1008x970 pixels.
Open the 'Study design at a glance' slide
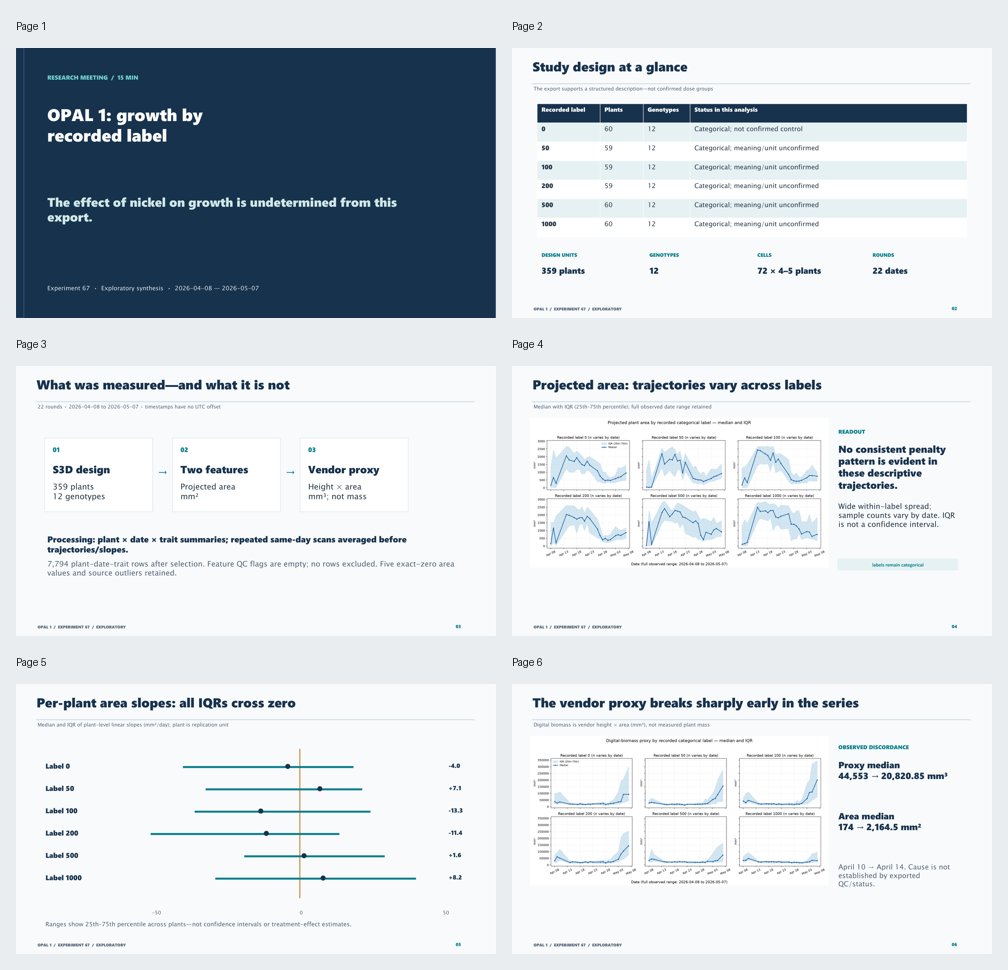[x=752, y=183]
